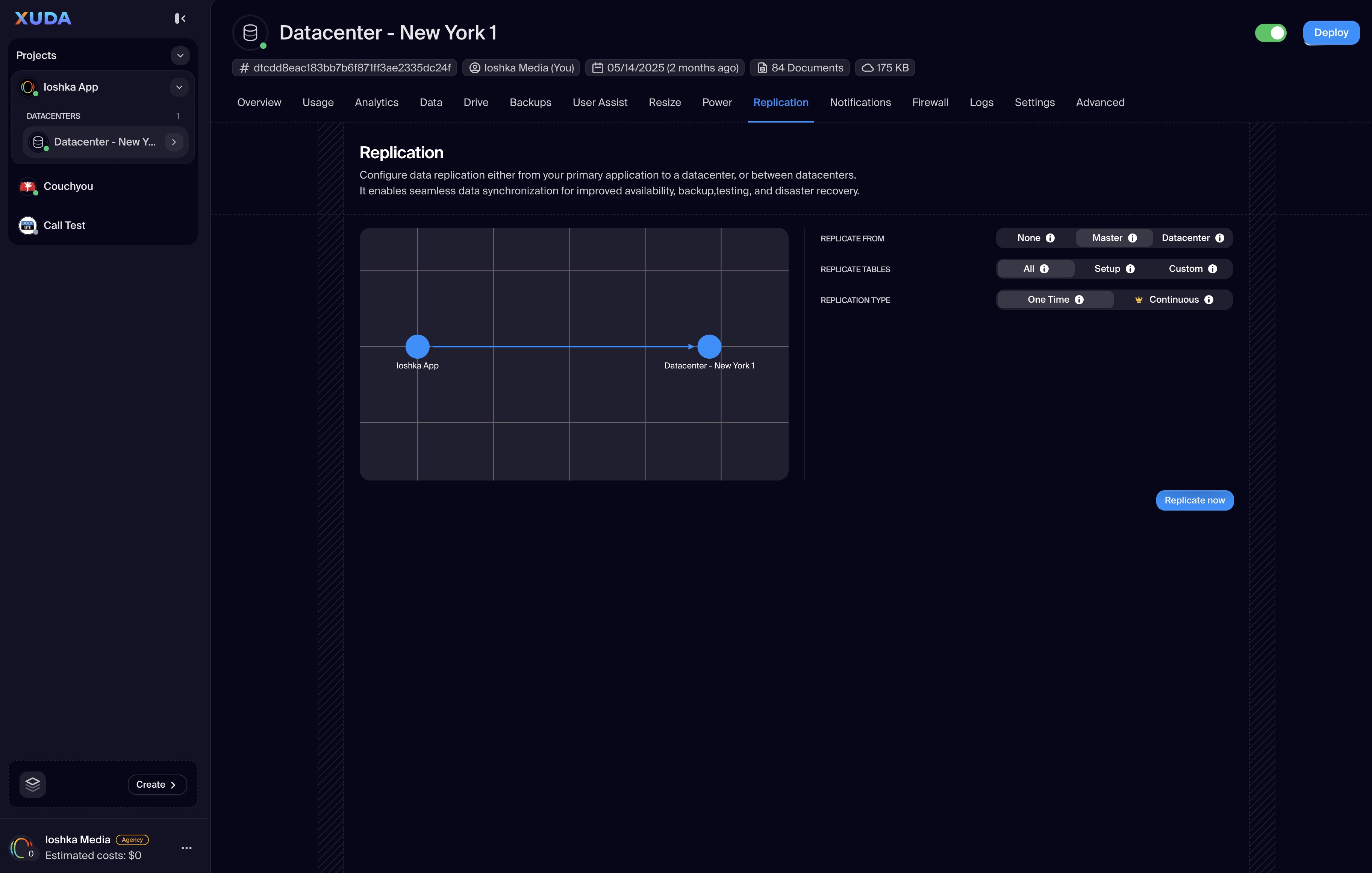The height and width of the screenshot is (873, 1372).
Task: Click the layers stack icon near Create
Action: pyautogui.click(x=32, y=784)
